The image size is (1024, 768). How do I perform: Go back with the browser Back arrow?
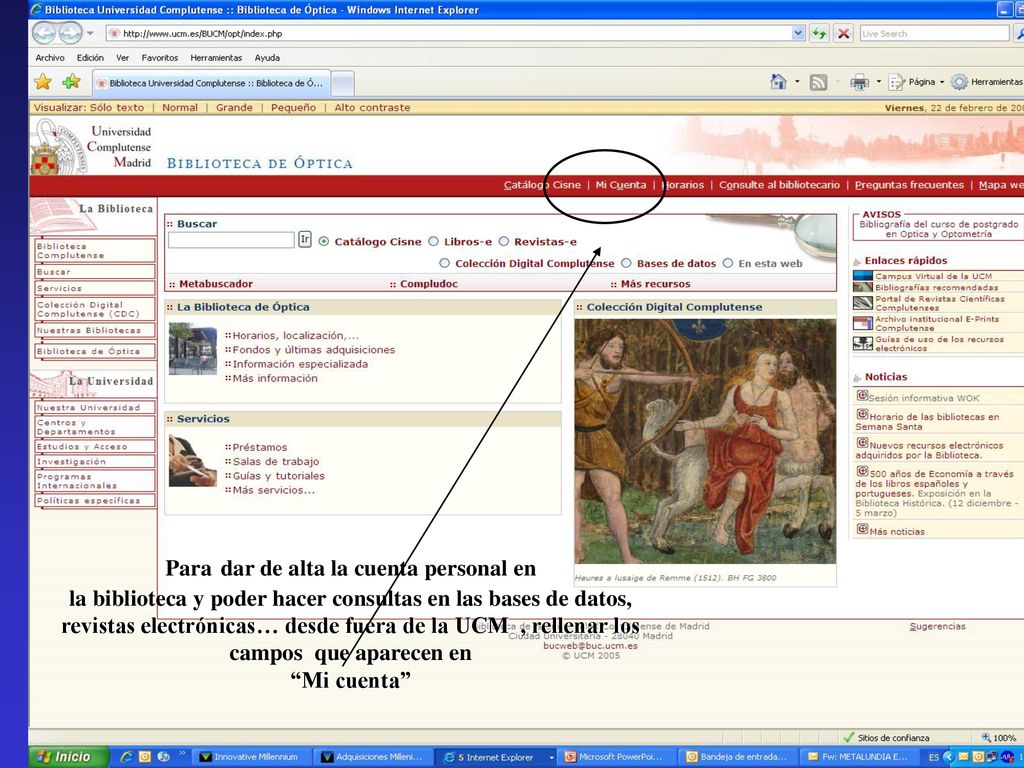[44, 33]
